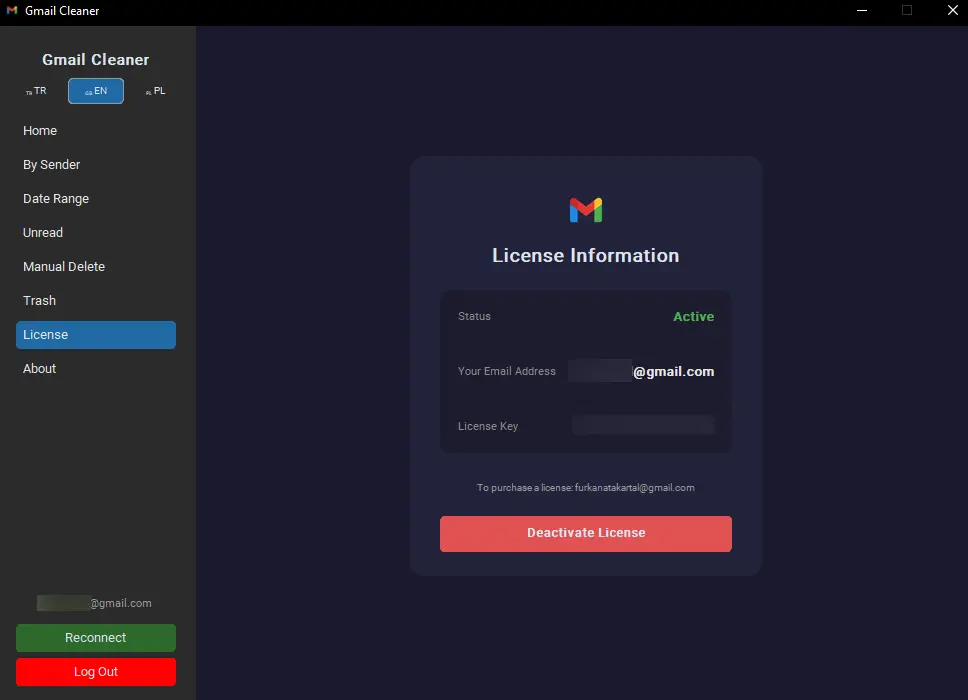Select the License menu item
Screen dimensions: 968x700
(96, 335)
